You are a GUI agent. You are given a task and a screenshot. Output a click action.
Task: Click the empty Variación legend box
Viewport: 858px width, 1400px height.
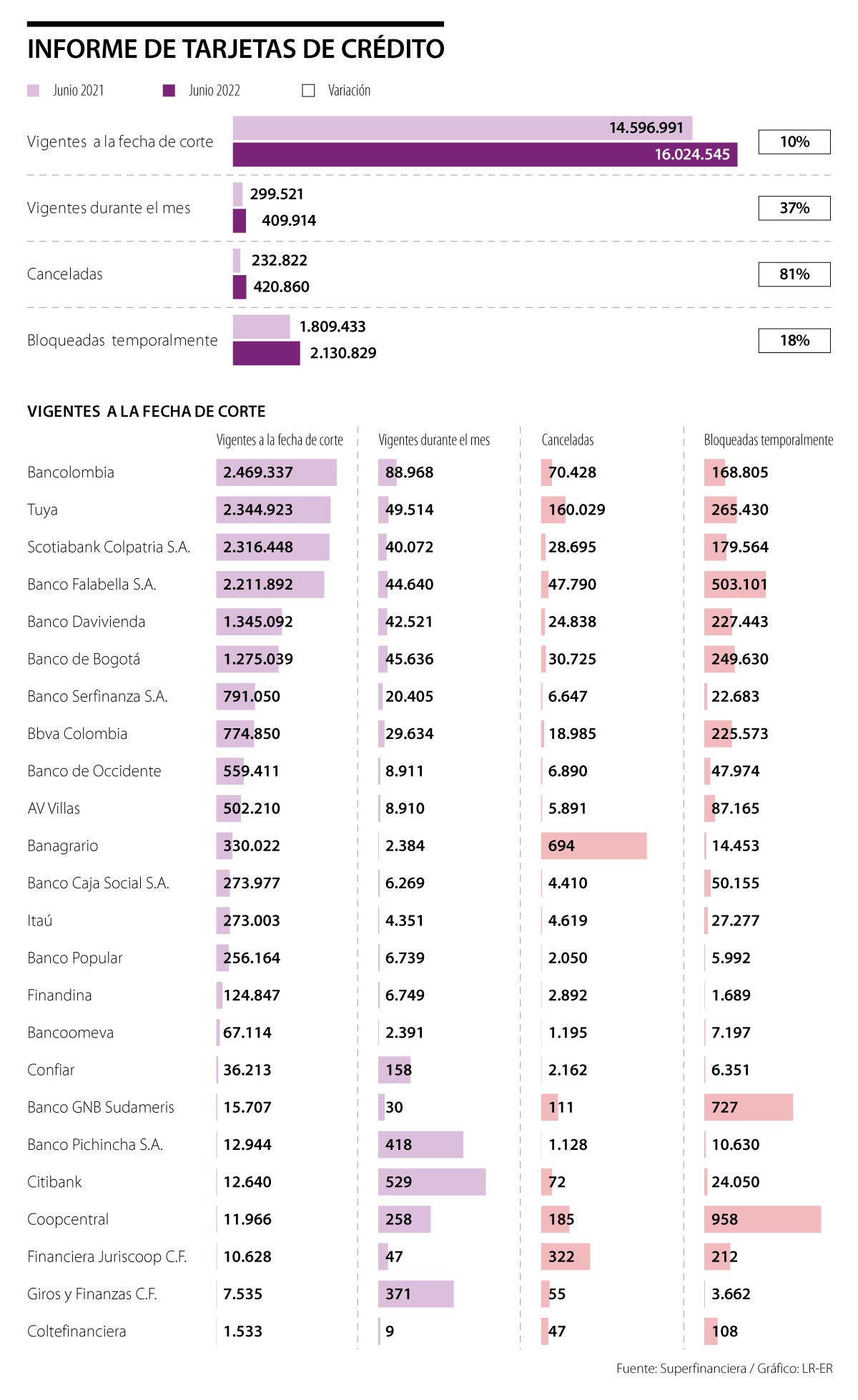point(308,91)
